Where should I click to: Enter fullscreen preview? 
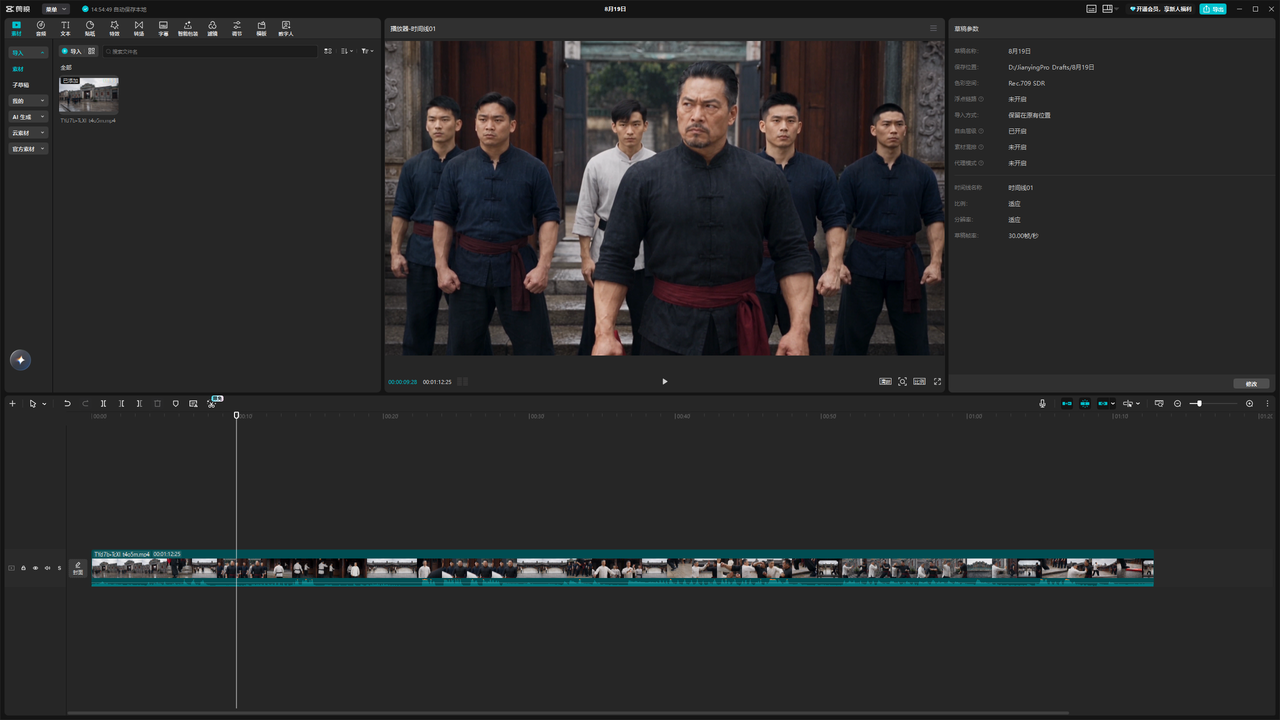tap(937, 381)
